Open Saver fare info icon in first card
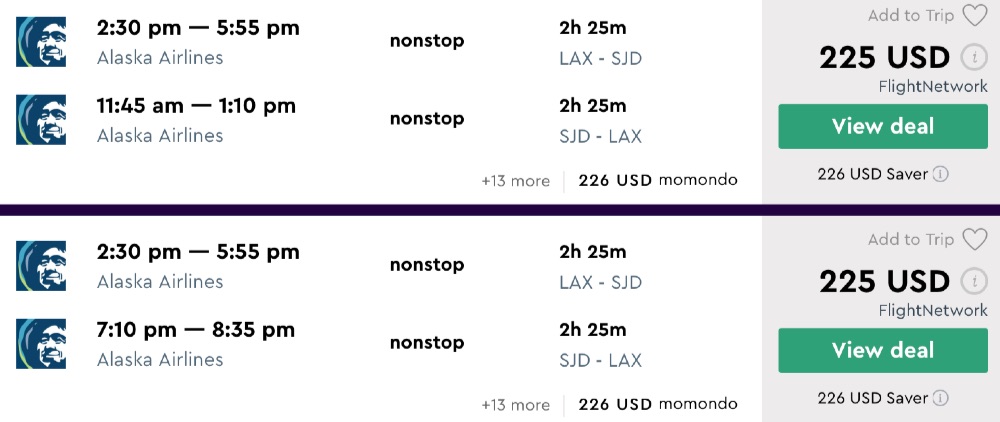Viewport: 1000px width, 422px height. click(941, 174)
